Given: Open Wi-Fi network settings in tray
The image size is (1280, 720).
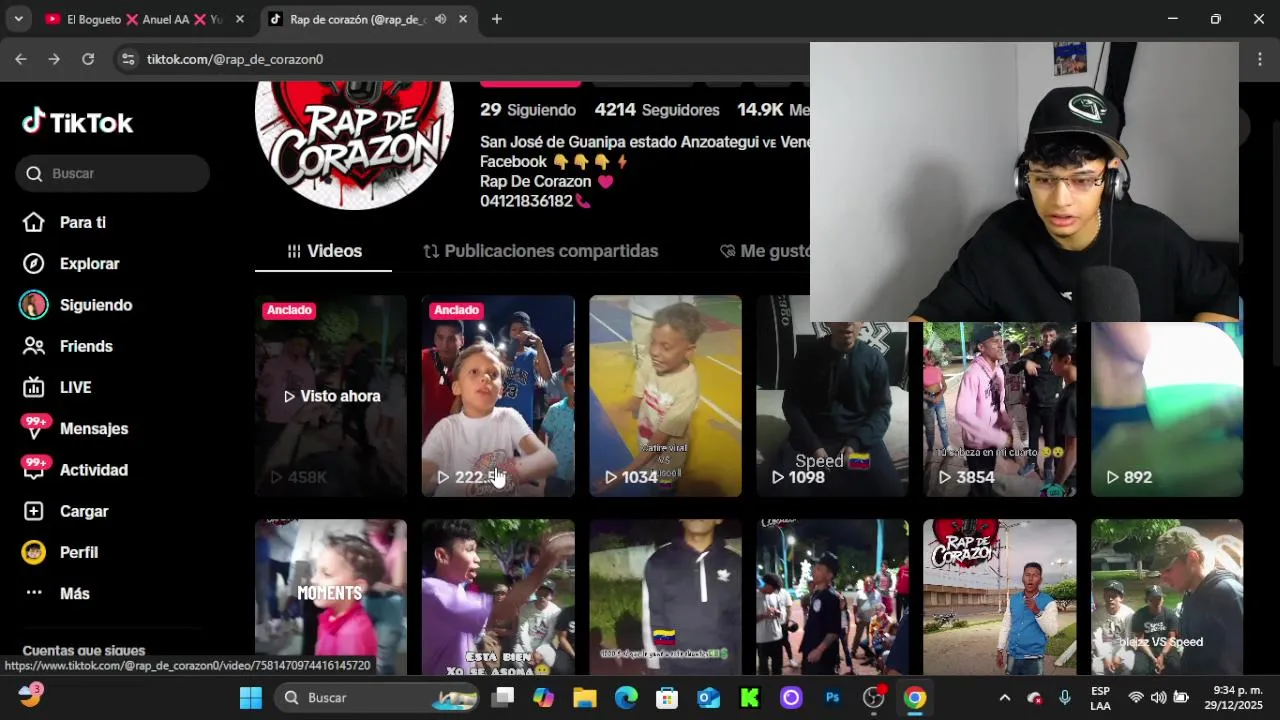Looking at the screenshot, I should coord(1136,697).
